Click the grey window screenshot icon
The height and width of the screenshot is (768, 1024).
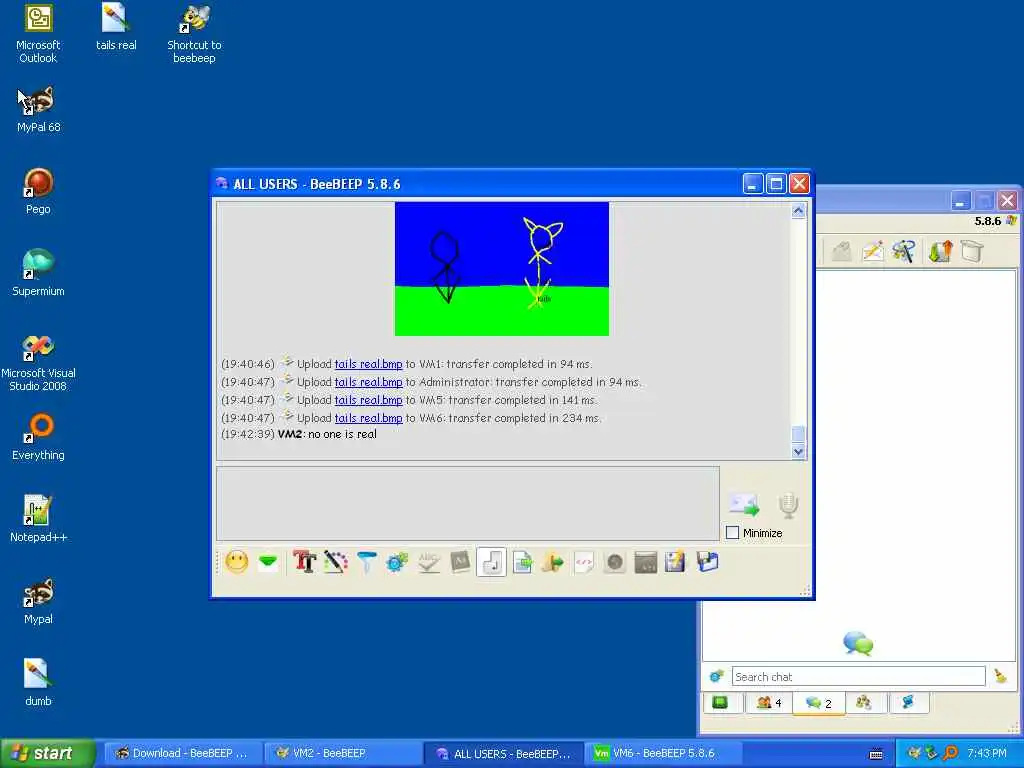tap(645, 562)
